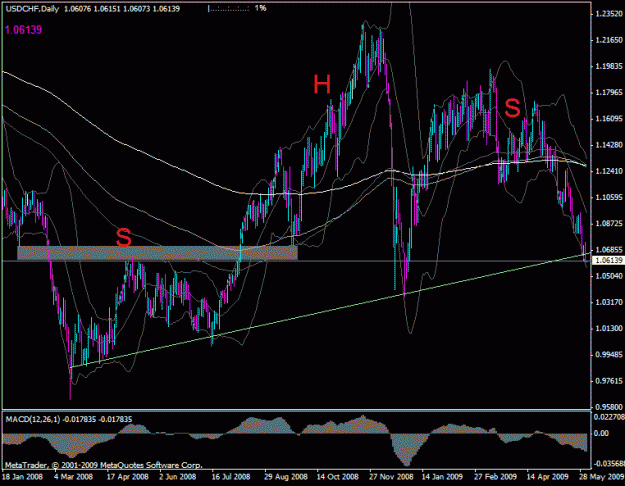Click the 4 Mar 2008 date label
This screenshot has height=486, width=625.
73,477
